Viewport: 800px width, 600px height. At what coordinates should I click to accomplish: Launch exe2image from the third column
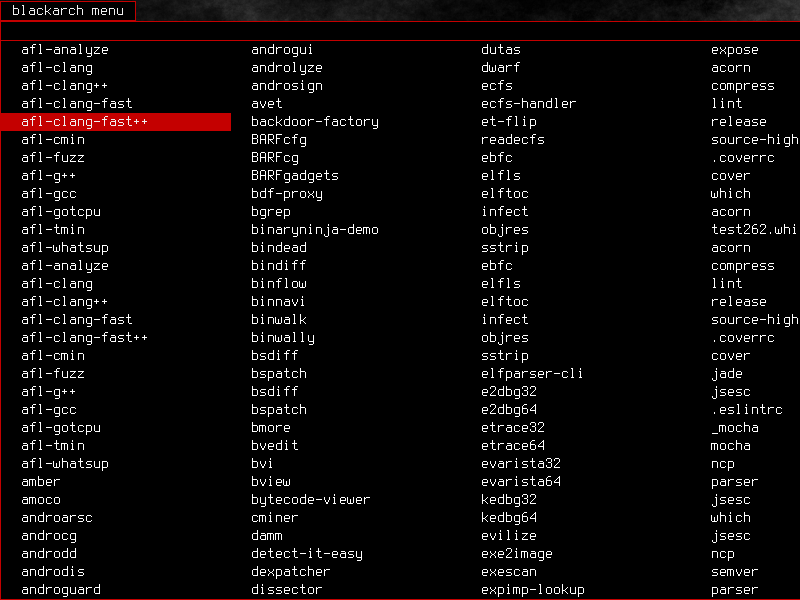click(x=516, y=553)
